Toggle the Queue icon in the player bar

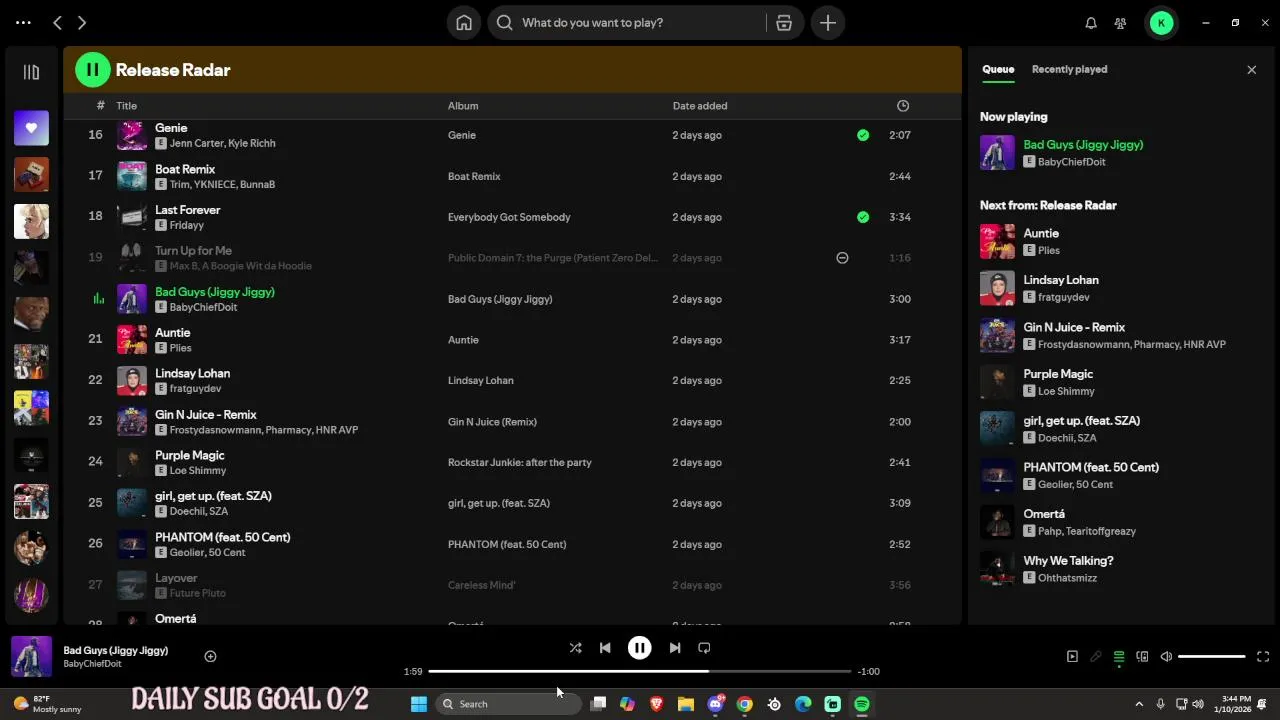1119,657
